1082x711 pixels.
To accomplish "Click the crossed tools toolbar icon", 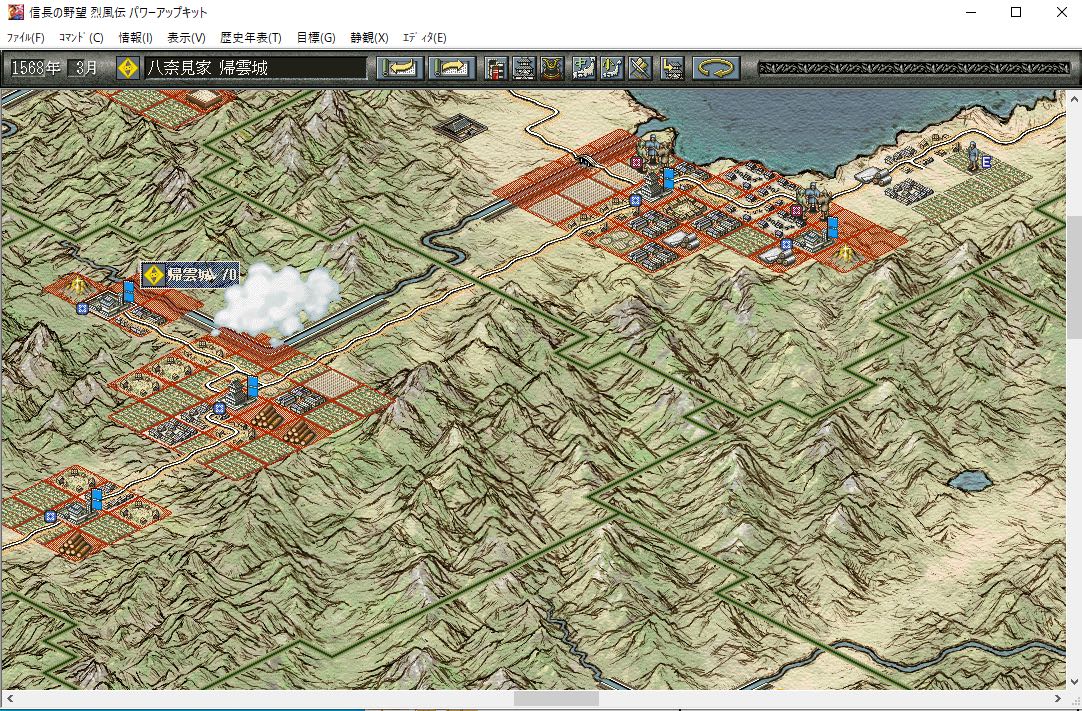I will pyautogui.click(x=640, y=68).
